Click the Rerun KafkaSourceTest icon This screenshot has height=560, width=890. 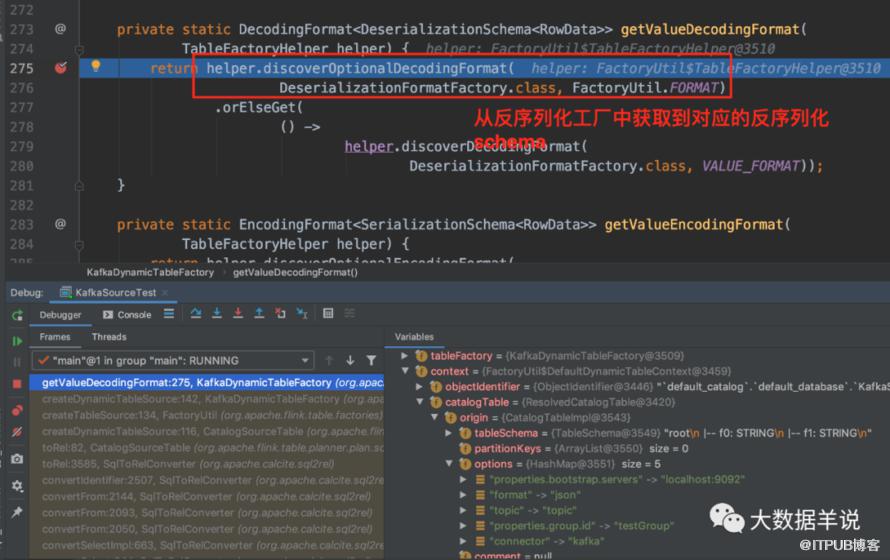(x=17, y=315)
